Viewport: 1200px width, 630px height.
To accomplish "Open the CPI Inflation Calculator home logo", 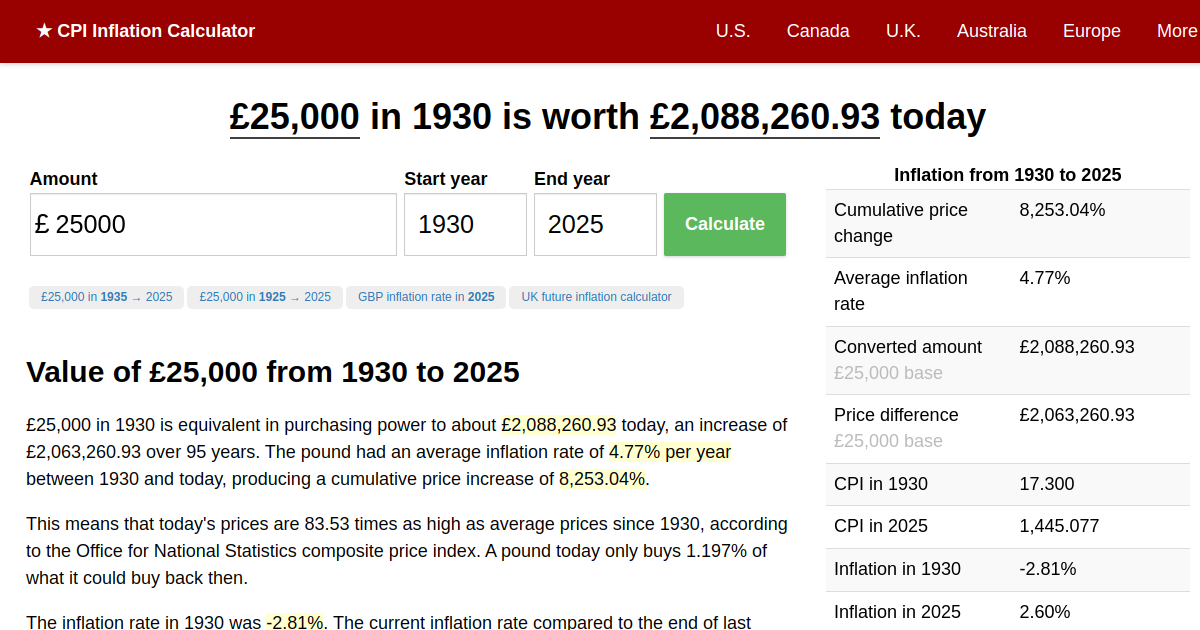I will [146, 31].
